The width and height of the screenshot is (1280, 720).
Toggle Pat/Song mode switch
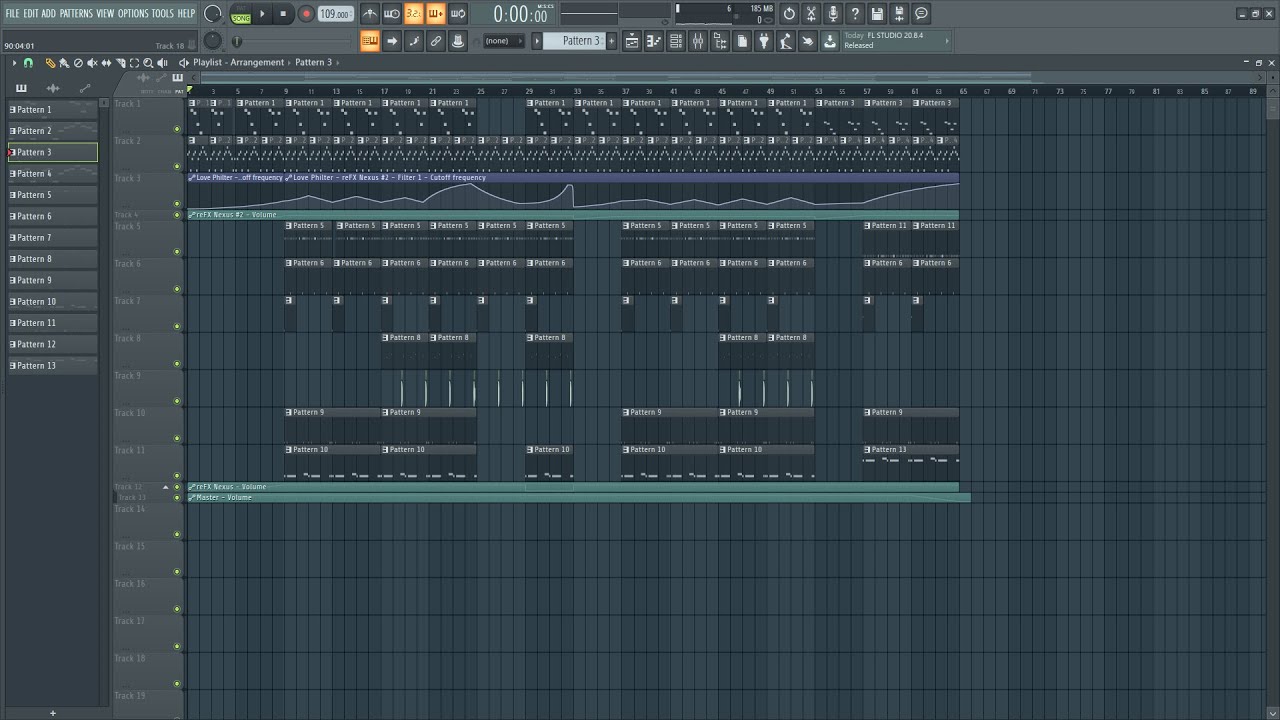click(x=241, y=14)
